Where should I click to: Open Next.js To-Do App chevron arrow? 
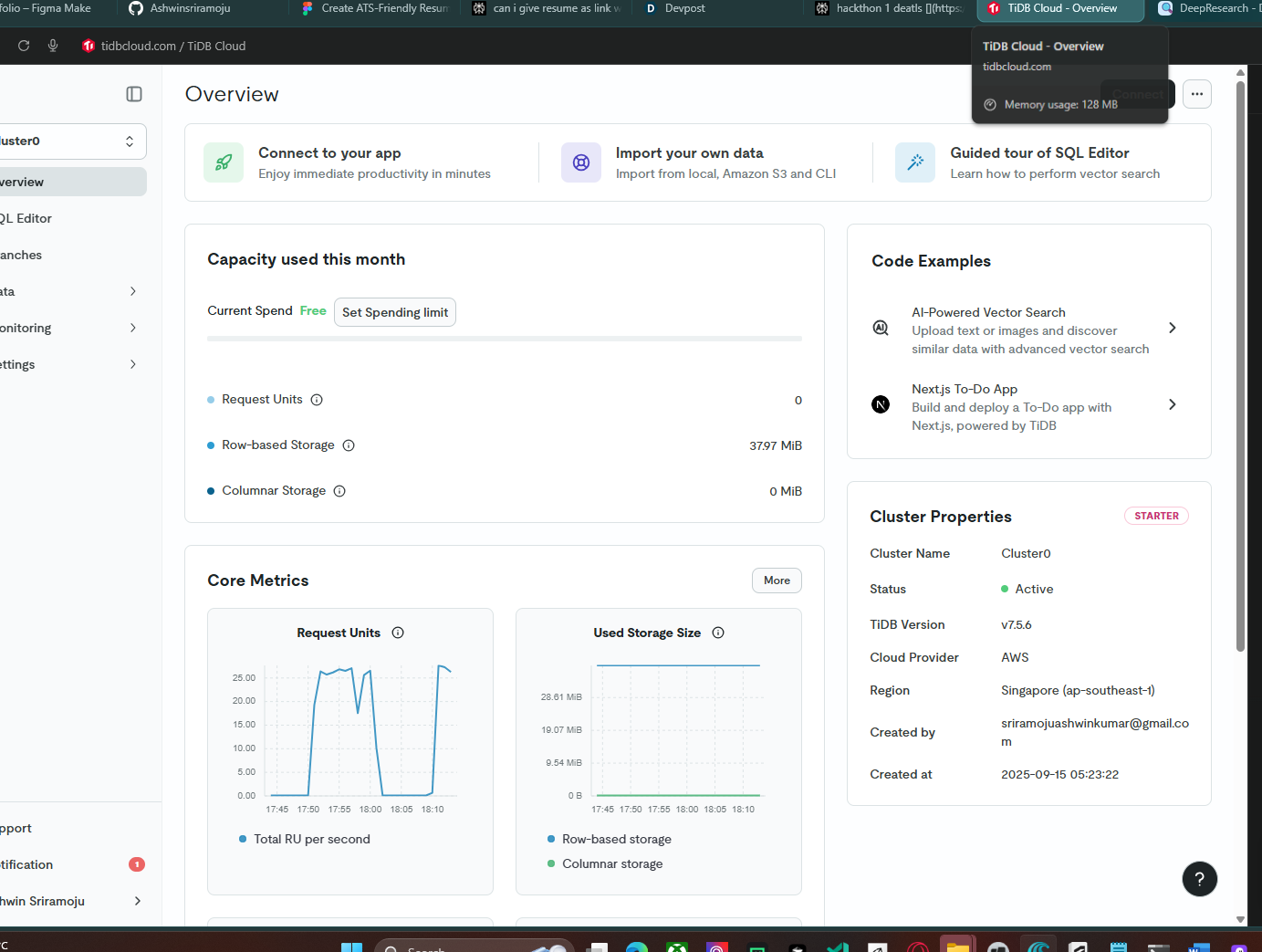click(x=1173, y=404)
